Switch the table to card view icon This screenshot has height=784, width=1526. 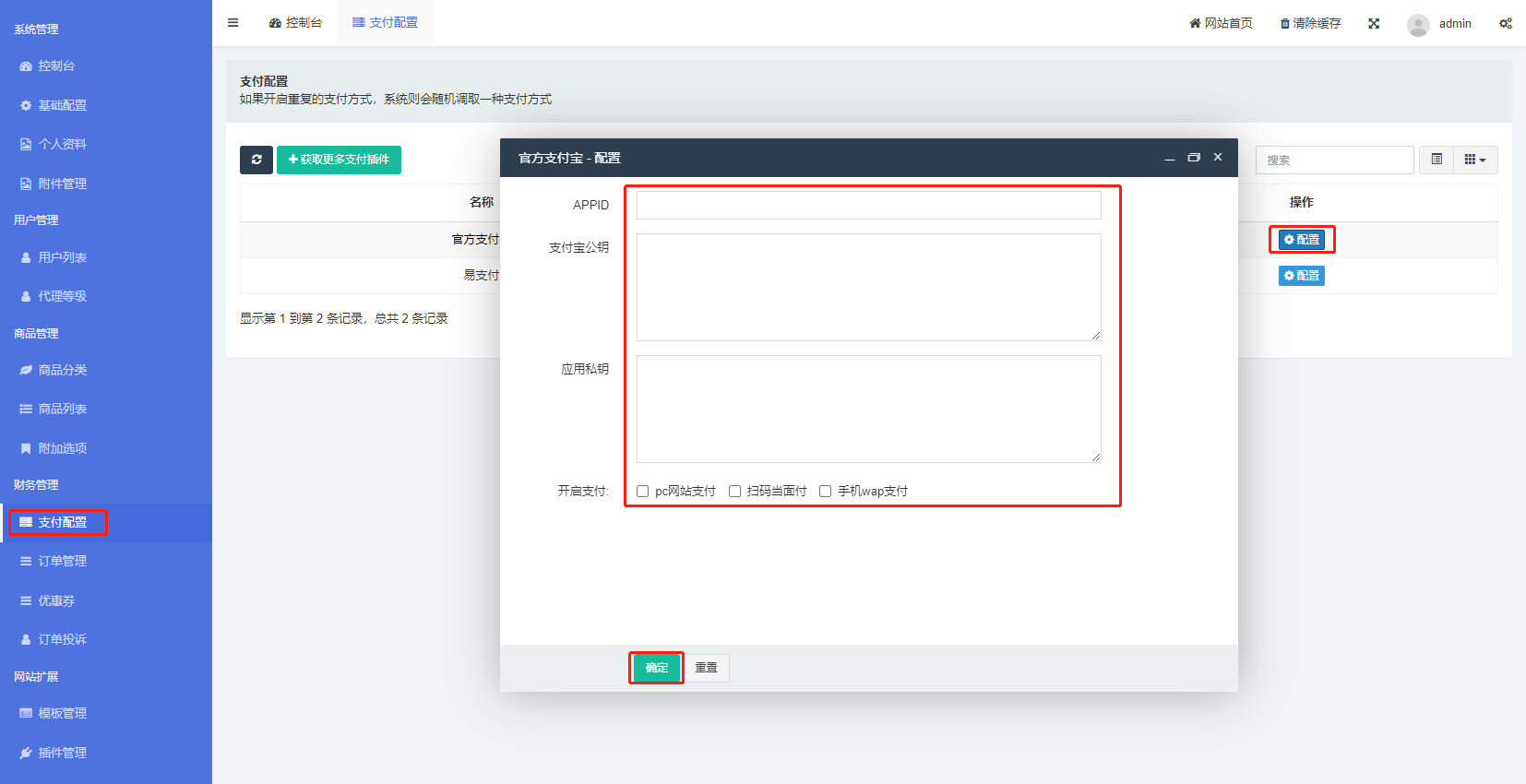pyautogui.click(x=1437, y=160)
